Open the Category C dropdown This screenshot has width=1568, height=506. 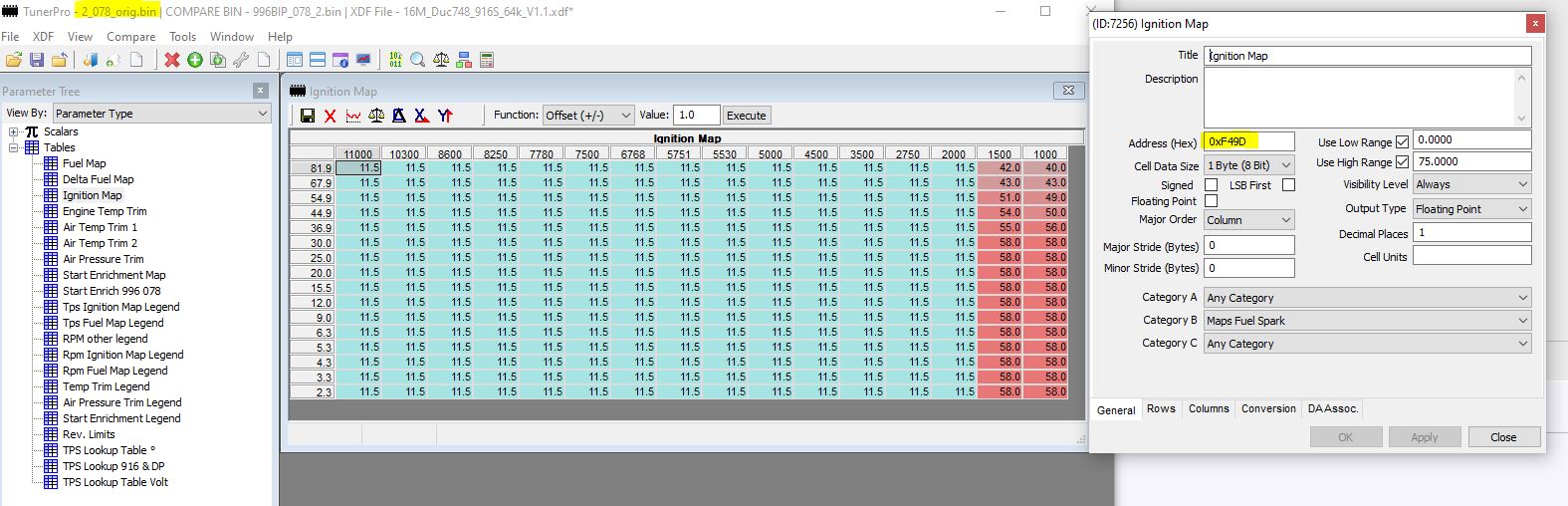point(1368,344)
